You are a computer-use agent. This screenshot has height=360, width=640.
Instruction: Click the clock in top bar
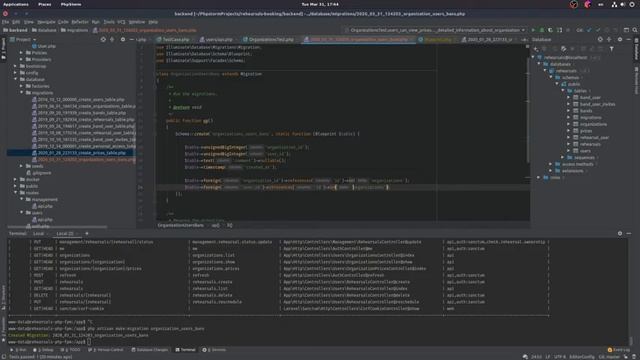pyautogui.click(x=320, y=4)
